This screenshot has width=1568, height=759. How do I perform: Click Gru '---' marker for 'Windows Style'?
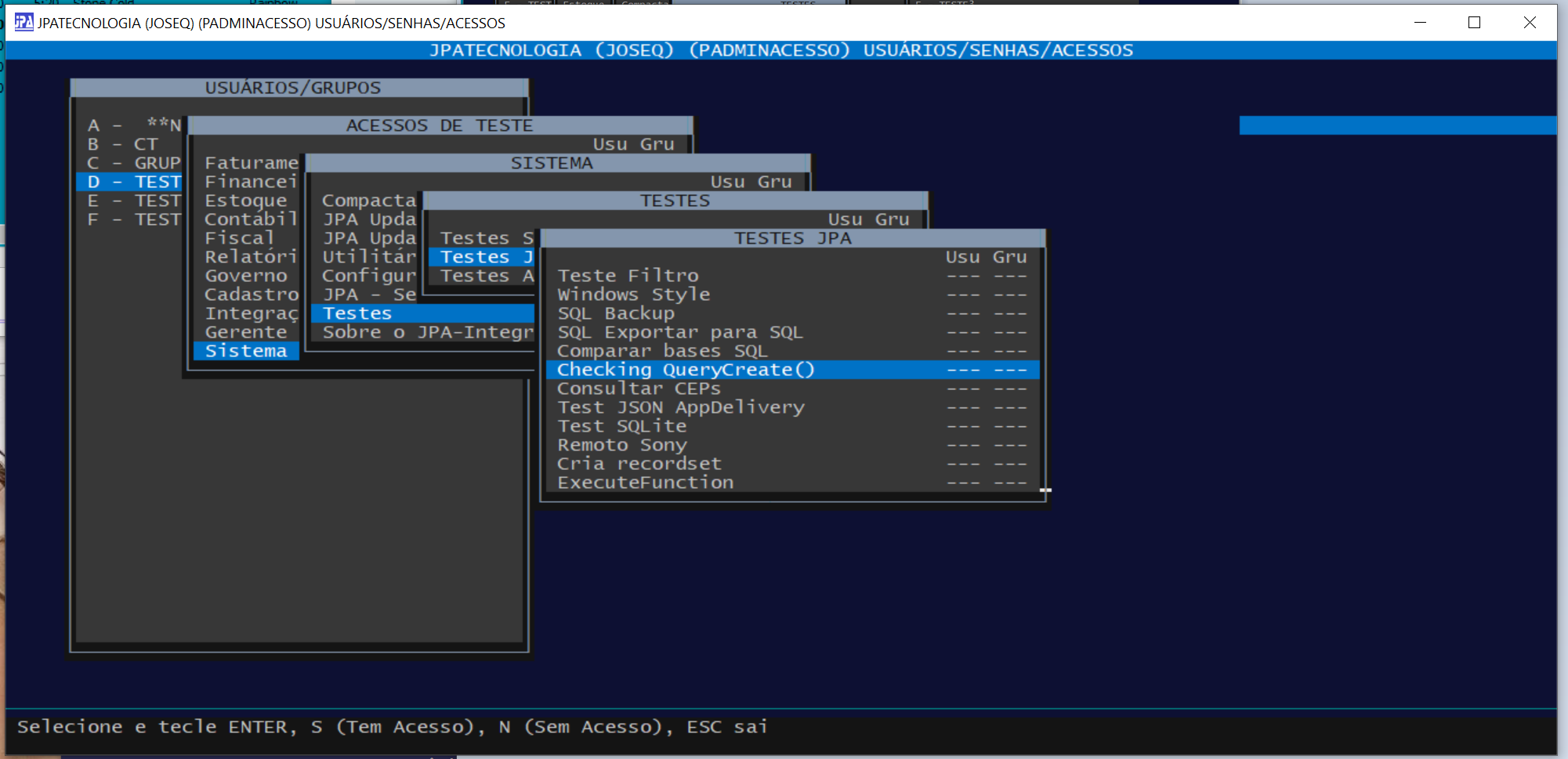point(1010,295)
